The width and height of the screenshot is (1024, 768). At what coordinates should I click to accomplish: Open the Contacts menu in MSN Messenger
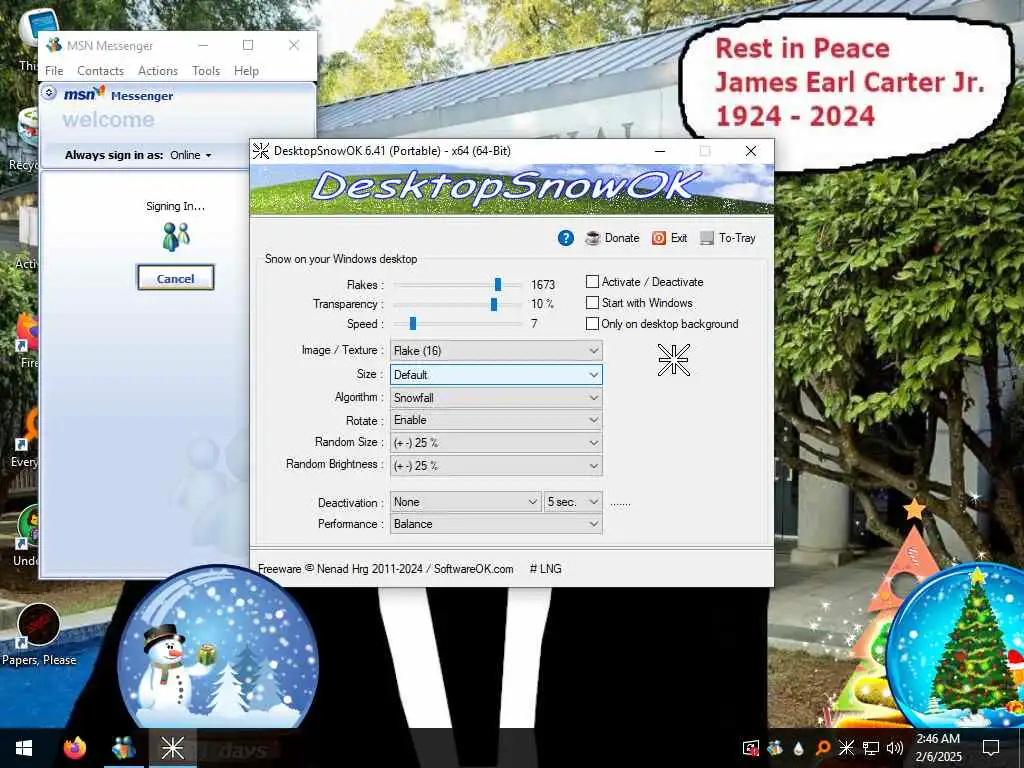(101, 71)
